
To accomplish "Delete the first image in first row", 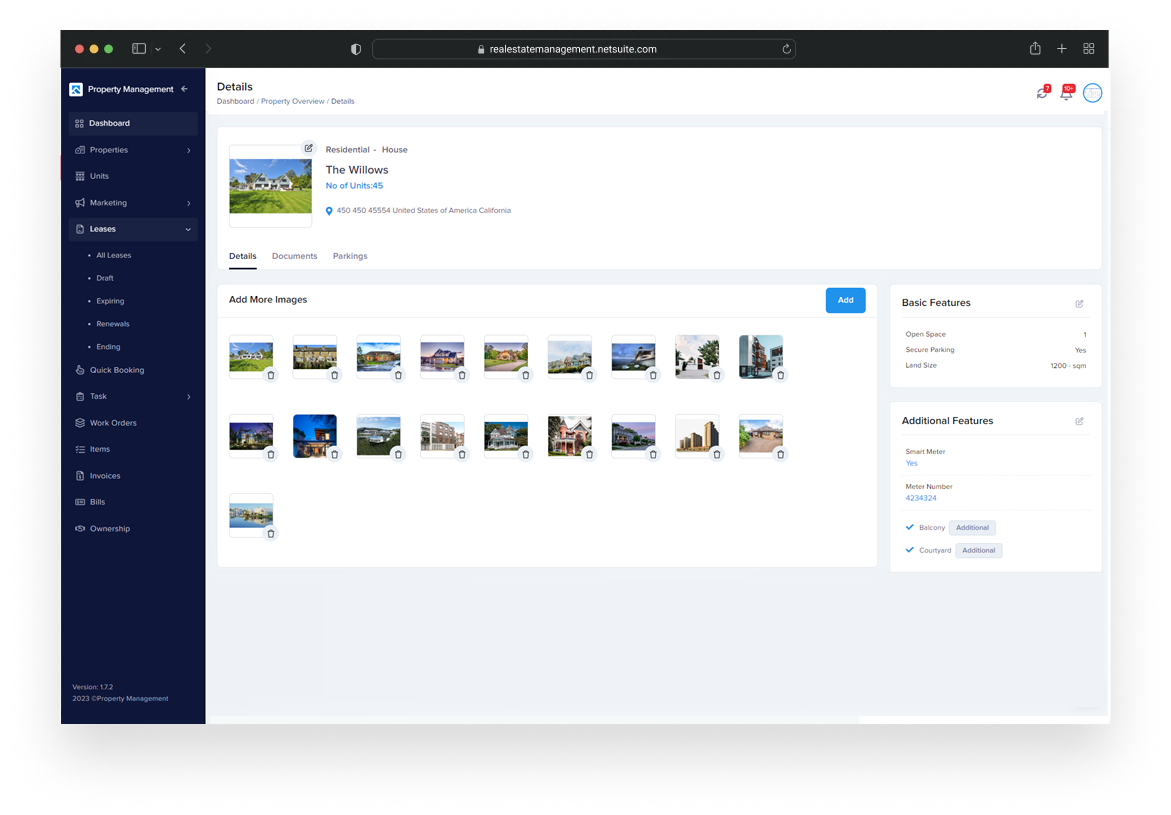I will 271,376.
